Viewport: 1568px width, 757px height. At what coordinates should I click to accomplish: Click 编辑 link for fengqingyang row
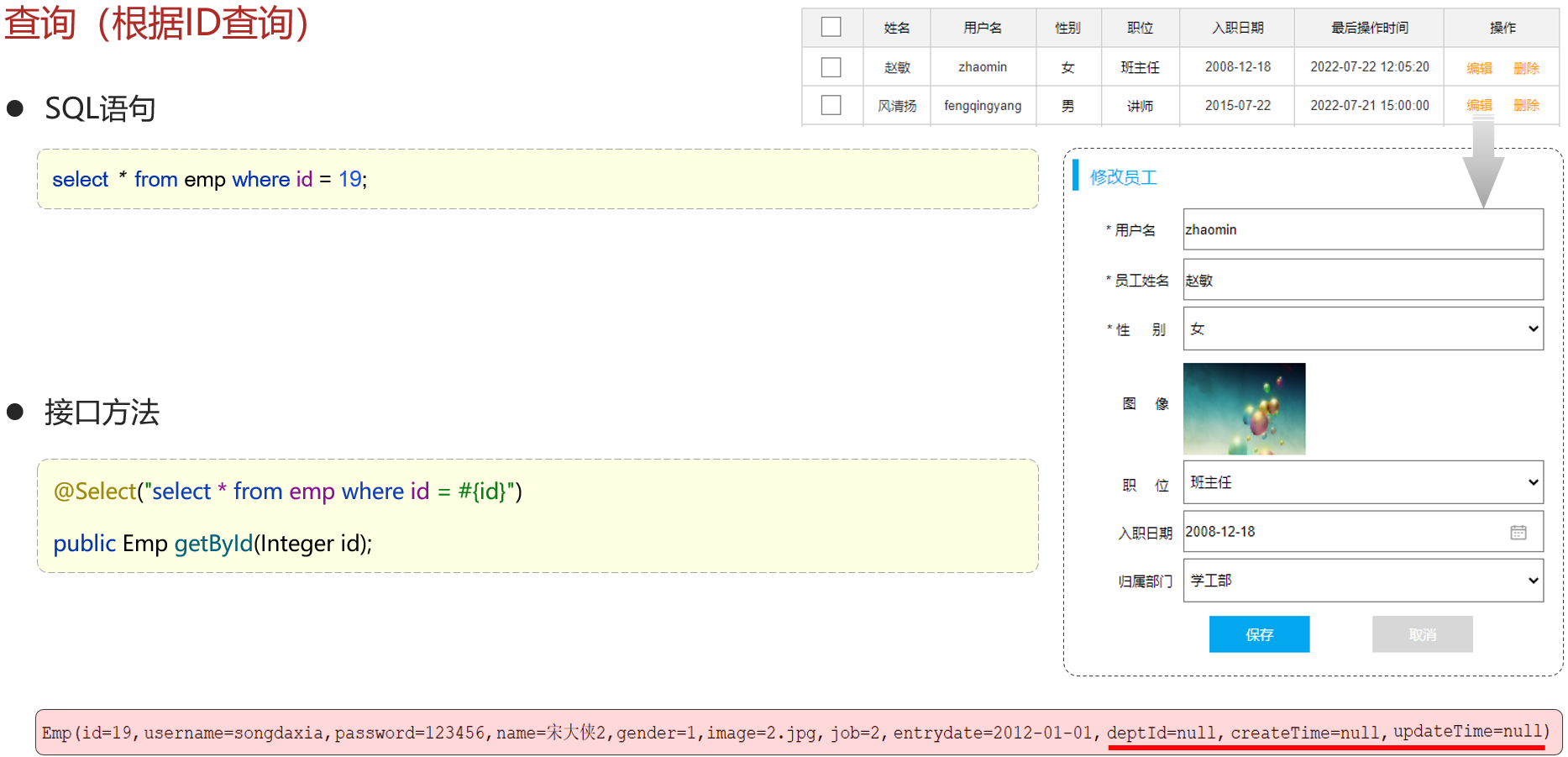1479,105
